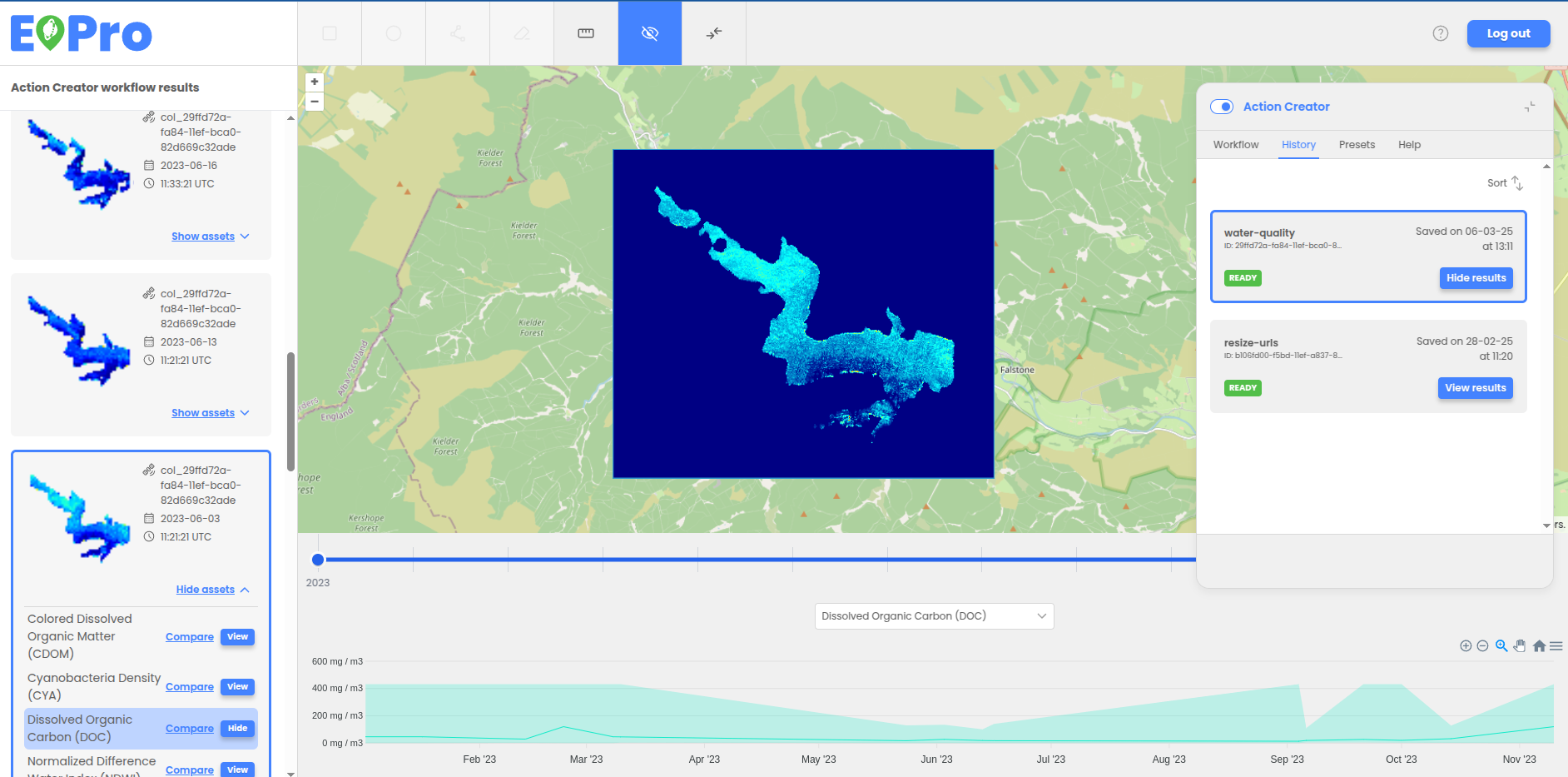Open the Presets tab
Image resolution: width=1568 pixels, height=777 pixels.
click(1357, 144)
